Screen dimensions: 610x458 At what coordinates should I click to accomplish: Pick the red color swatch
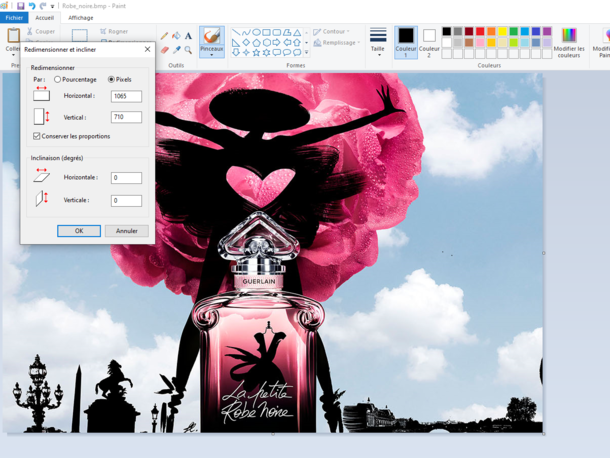[480, 32]
